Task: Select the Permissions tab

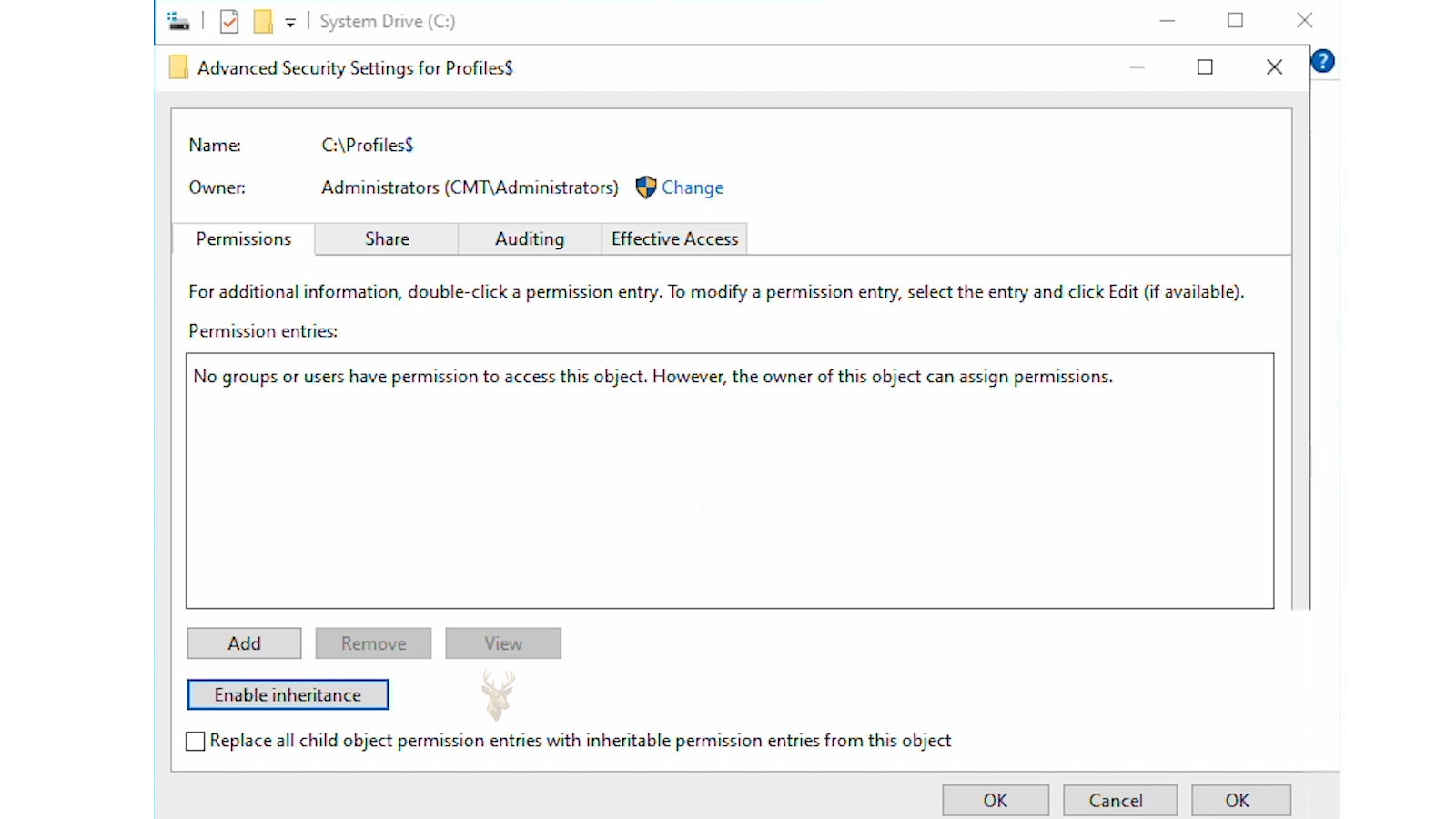Action: (x=244, y=238)
